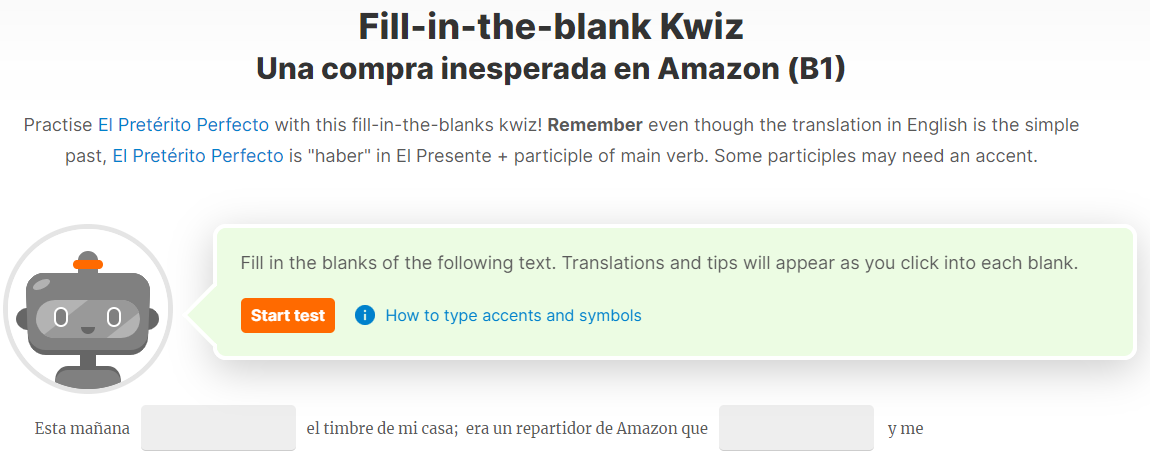The image size is (1150, 459).
Task: Click the Fill in the blanks instruction text
Action: point(659,263)
